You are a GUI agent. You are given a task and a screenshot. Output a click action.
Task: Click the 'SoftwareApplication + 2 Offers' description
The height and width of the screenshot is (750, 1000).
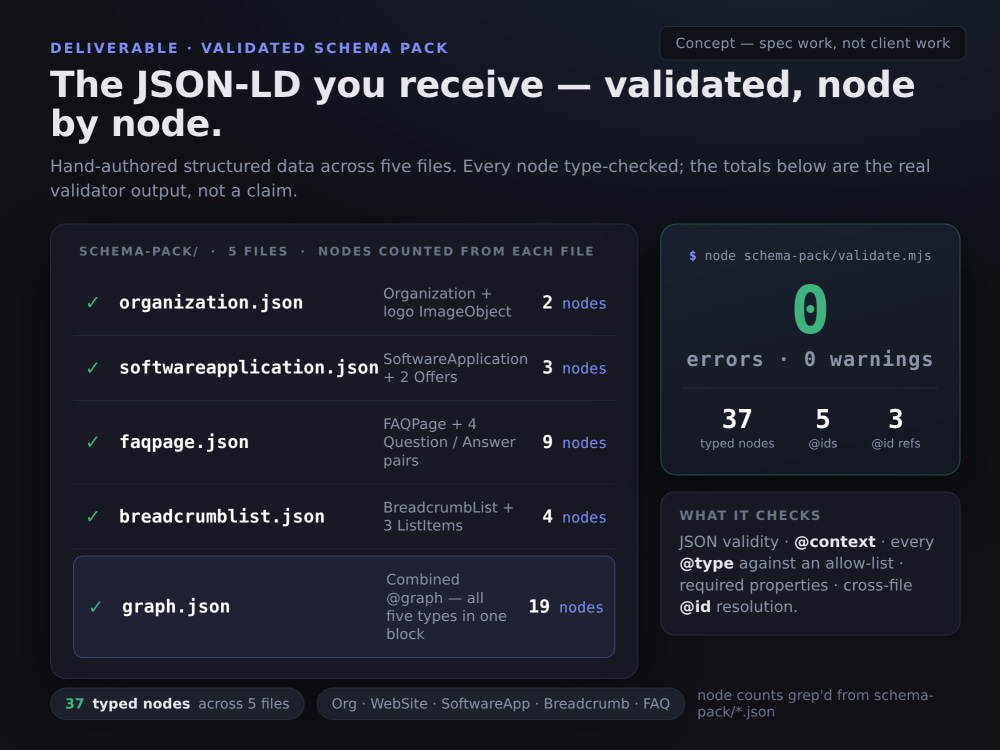pyautogui.click(x=455, y=368)
